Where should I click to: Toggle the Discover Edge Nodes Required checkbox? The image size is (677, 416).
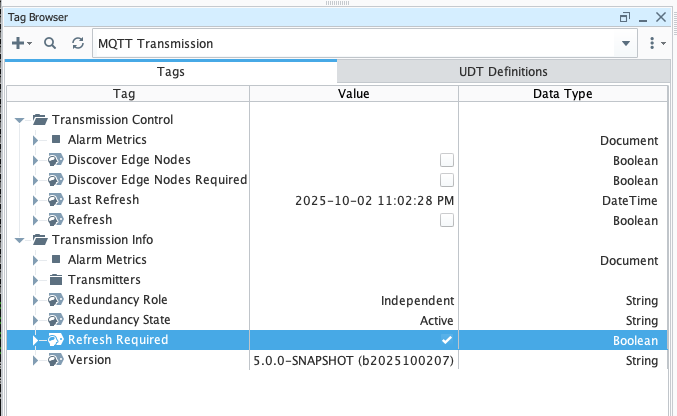[x=447, y=180]
